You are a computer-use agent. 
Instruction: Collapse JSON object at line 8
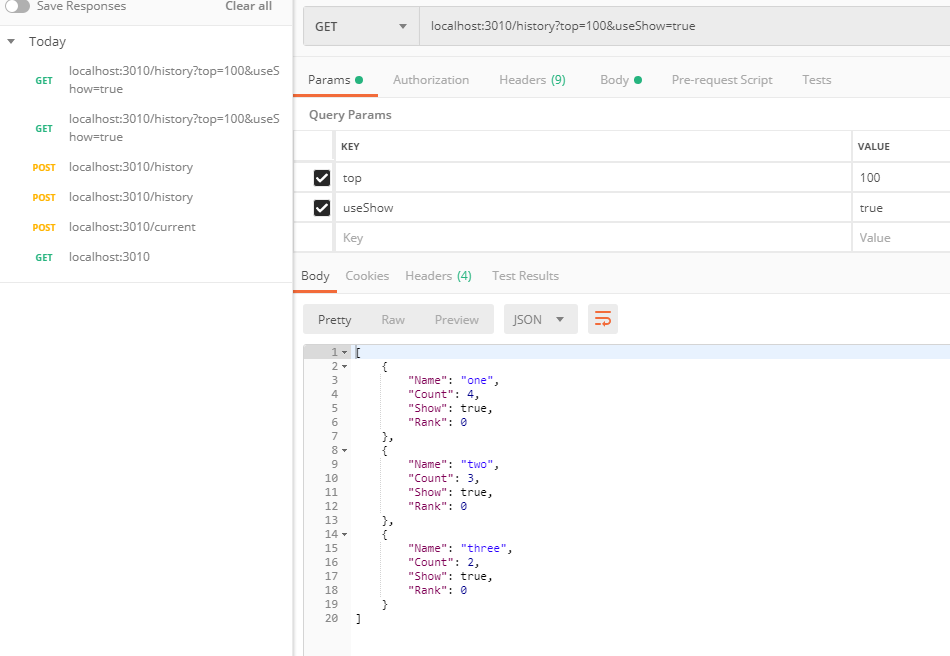pyautogui.click(x=345, y=451)
